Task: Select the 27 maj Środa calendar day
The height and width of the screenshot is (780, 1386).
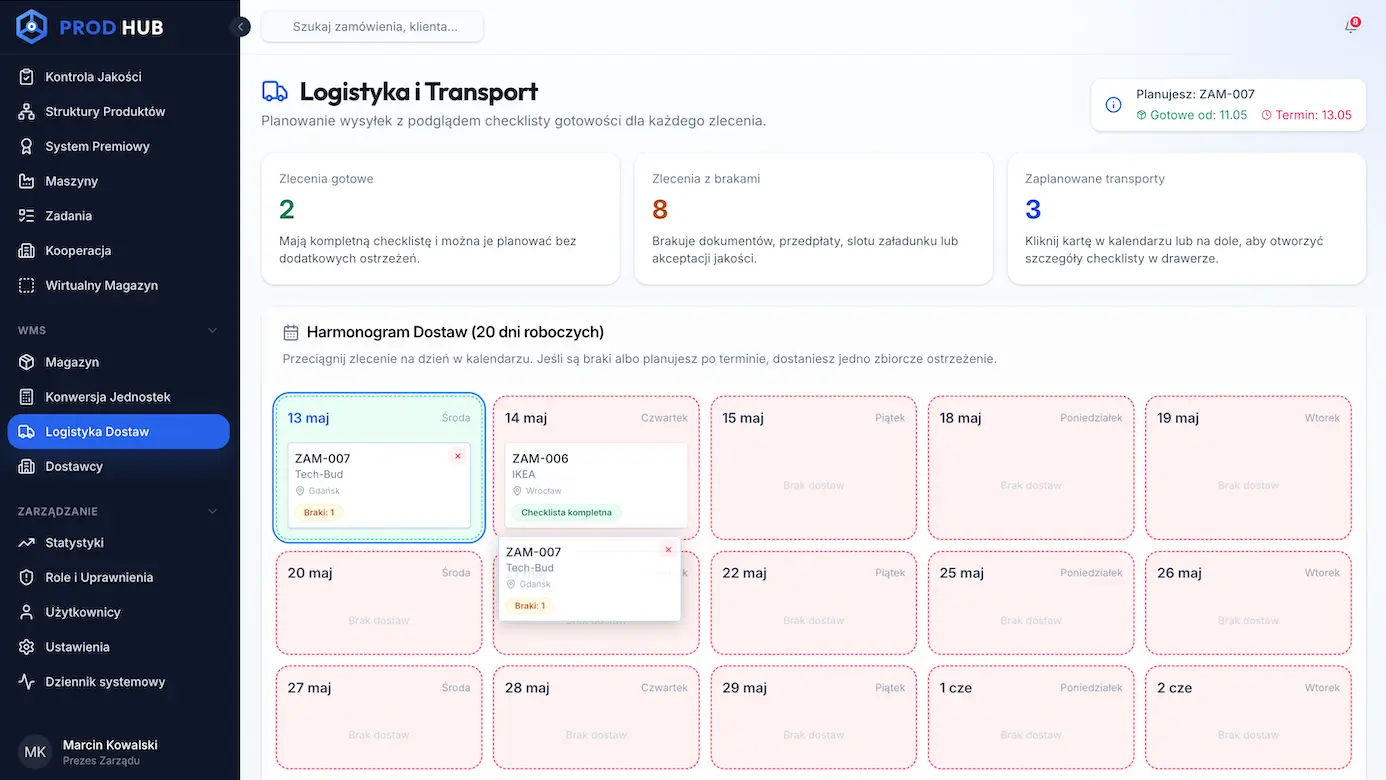Action: click(379, 717)
